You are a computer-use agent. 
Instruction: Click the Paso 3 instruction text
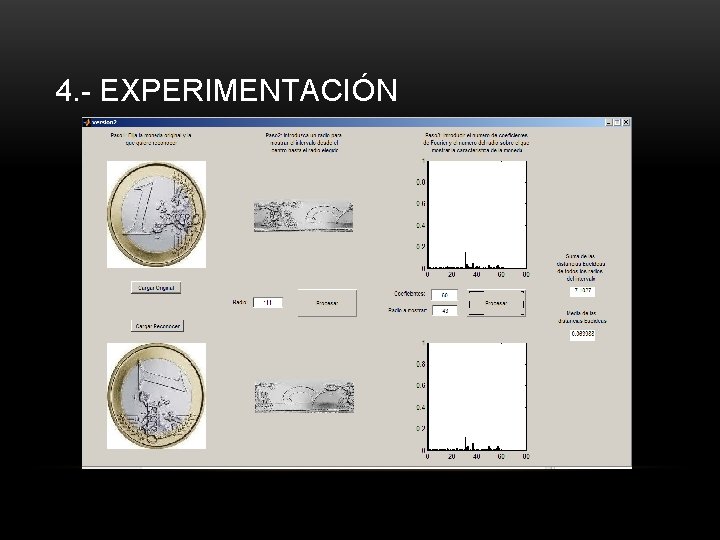click(x=477, y=142)
